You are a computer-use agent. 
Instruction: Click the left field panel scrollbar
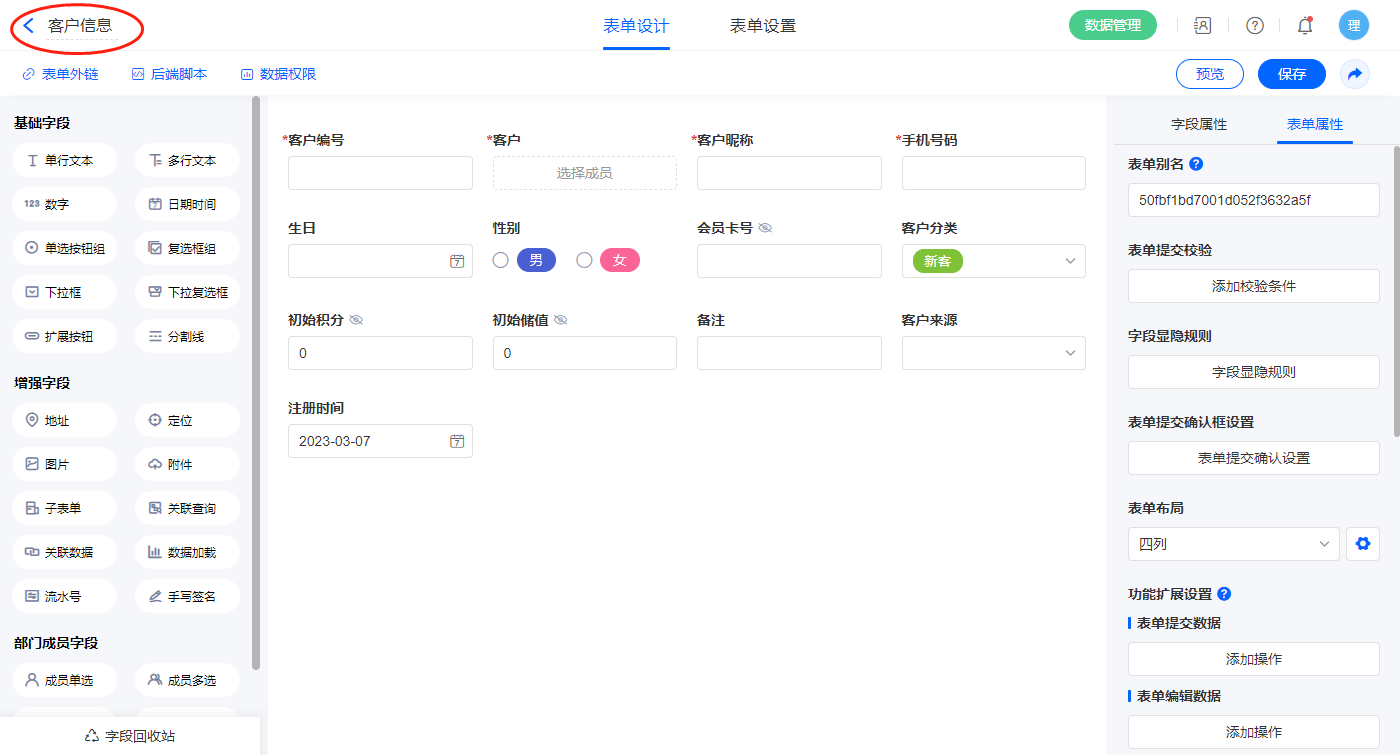click(x=256, y=380)
